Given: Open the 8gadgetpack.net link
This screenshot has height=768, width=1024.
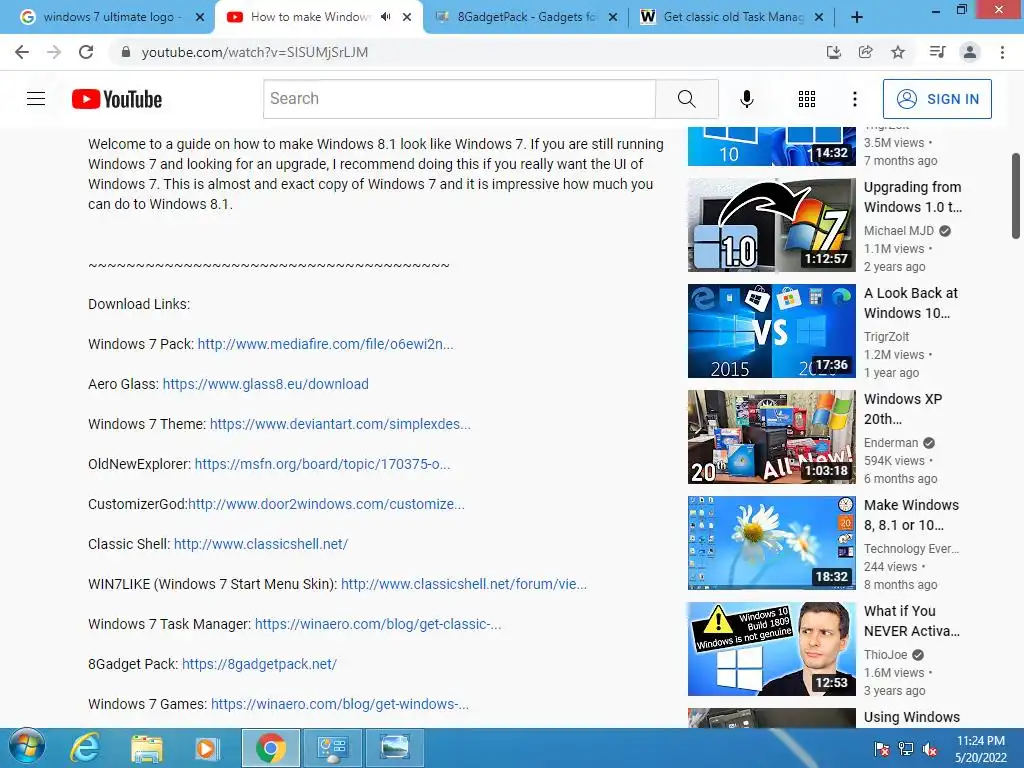Looking at the screenshot, I should pyautogui.click(x=259, y=664).
